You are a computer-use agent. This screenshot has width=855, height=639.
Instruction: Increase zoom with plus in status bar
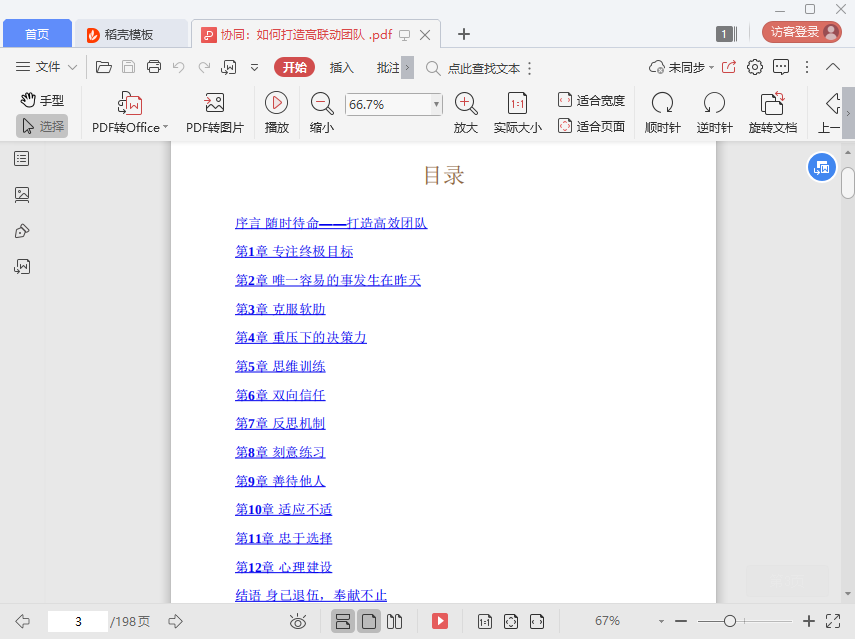coord(809,621)
